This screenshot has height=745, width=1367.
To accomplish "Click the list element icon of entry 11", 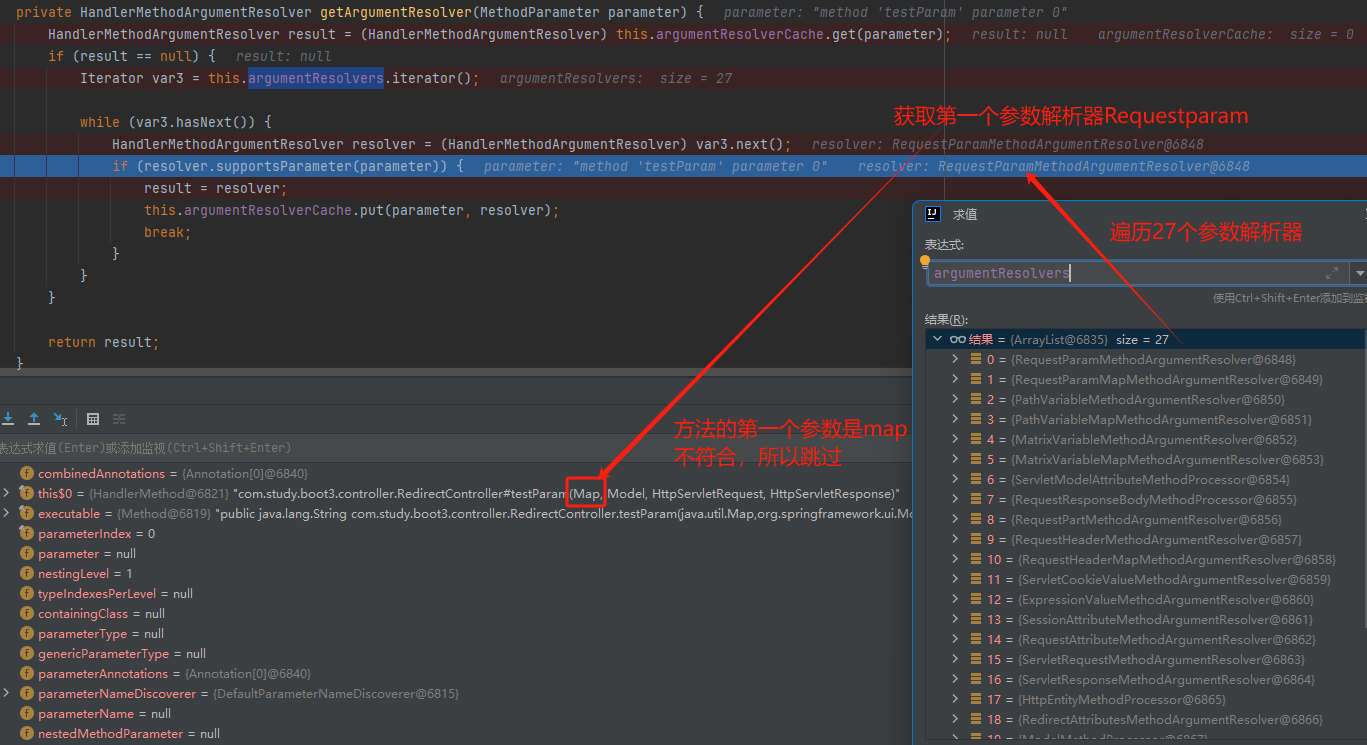I will click(976, 579).
